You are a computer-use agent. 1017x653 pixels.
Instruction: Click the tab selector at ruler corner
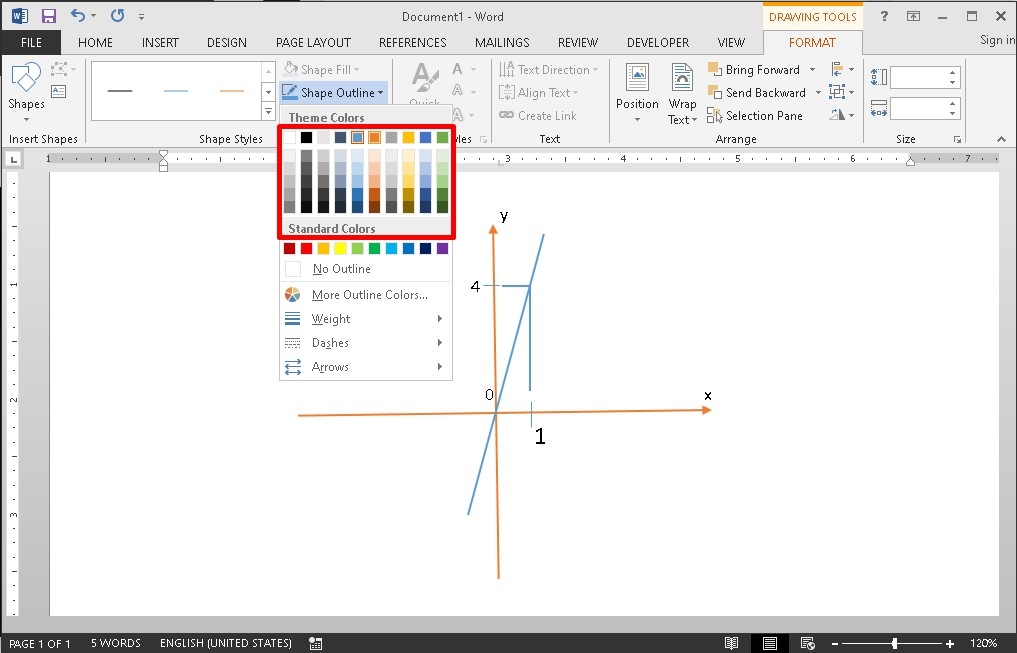point(13,158)
